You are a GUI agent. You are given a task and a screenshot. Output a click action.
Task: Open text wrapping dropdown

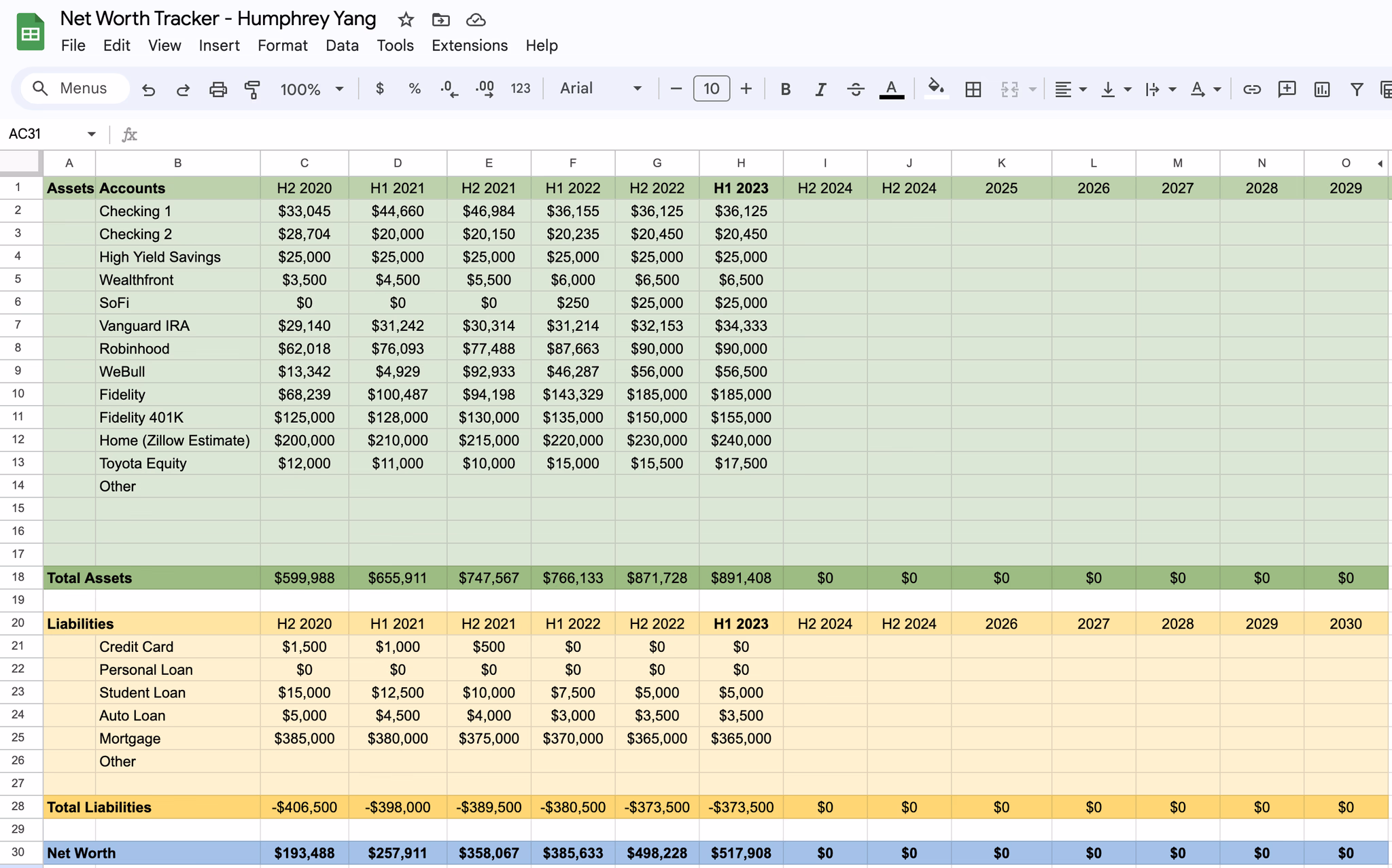click(1160, 89)
